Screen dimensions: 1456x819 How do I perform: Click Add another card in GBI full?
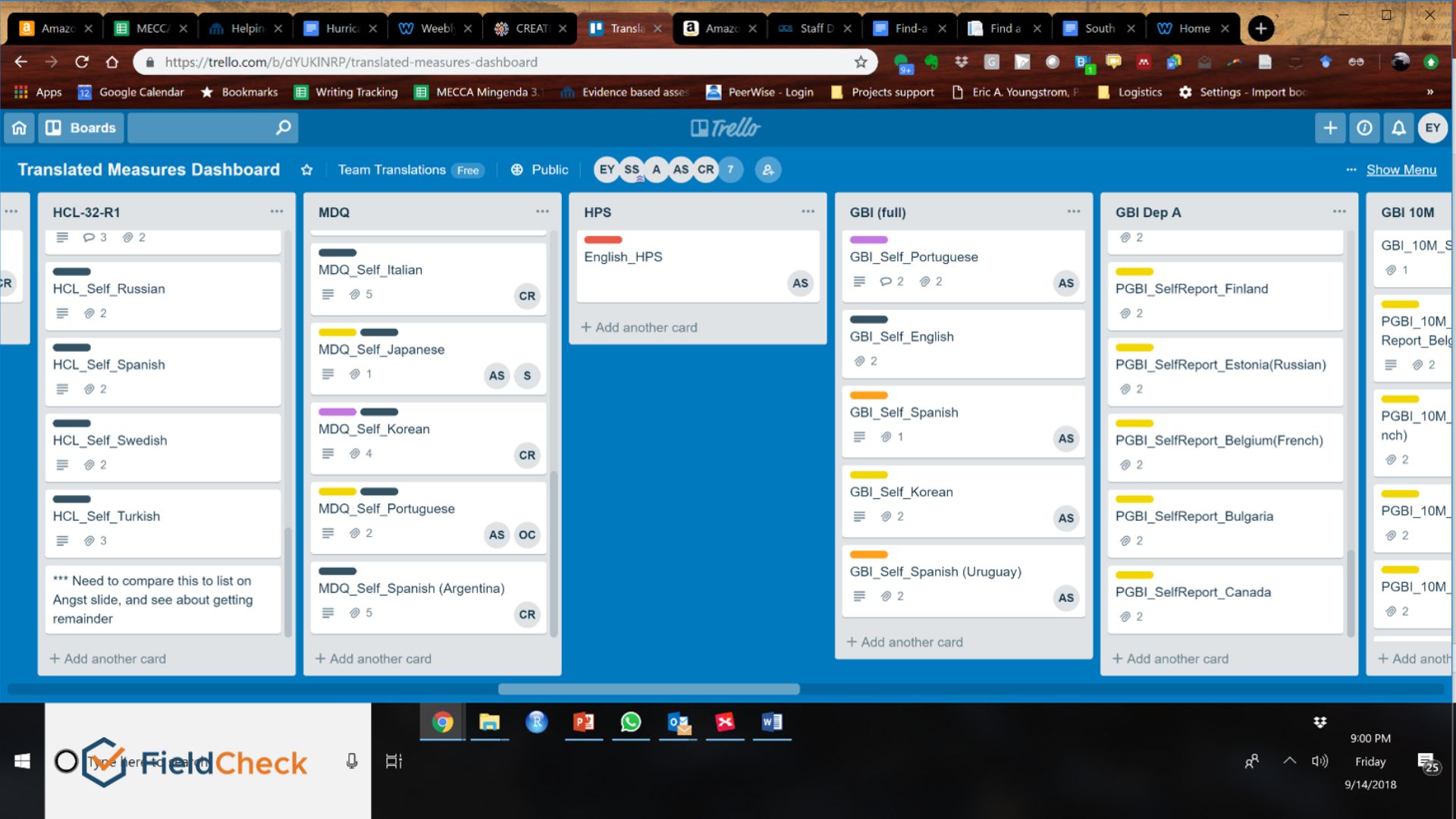coord(905,641)
